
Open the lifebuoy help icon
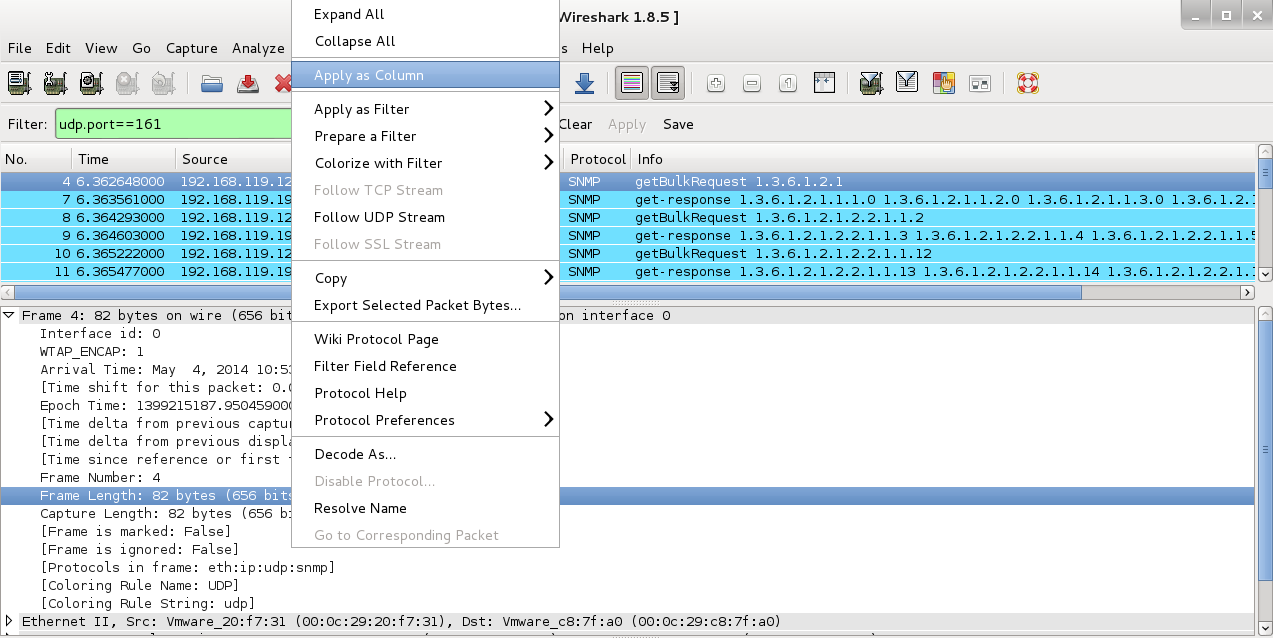[x=1028, y=83]
